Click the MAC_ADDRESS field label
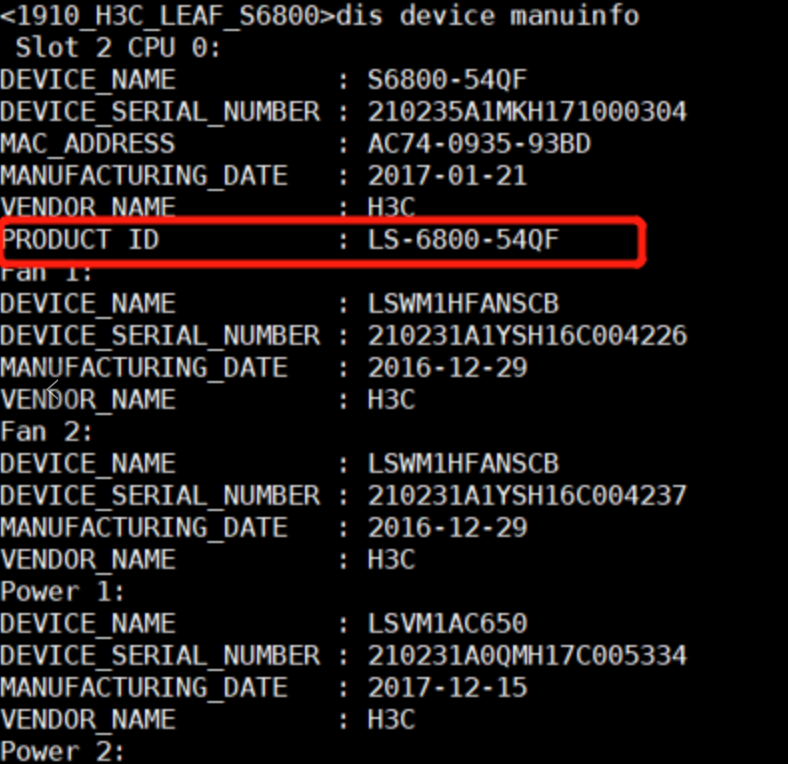Viewport: 788px width, 764px height. click(87, 144)
